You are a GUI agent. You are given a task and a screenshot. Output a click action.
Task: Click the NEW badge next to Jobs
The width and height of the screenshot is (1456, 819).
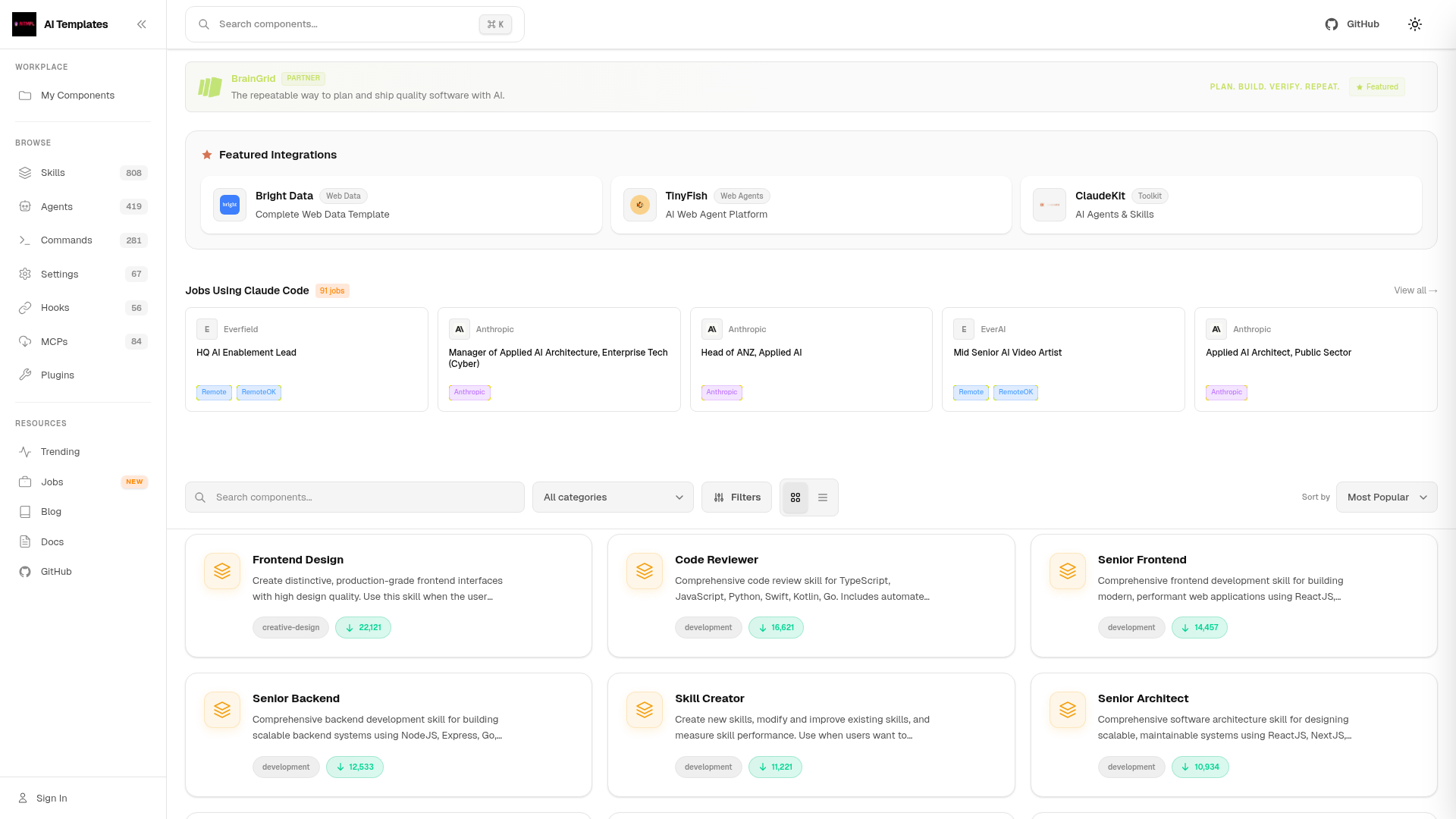coord(134,482)
